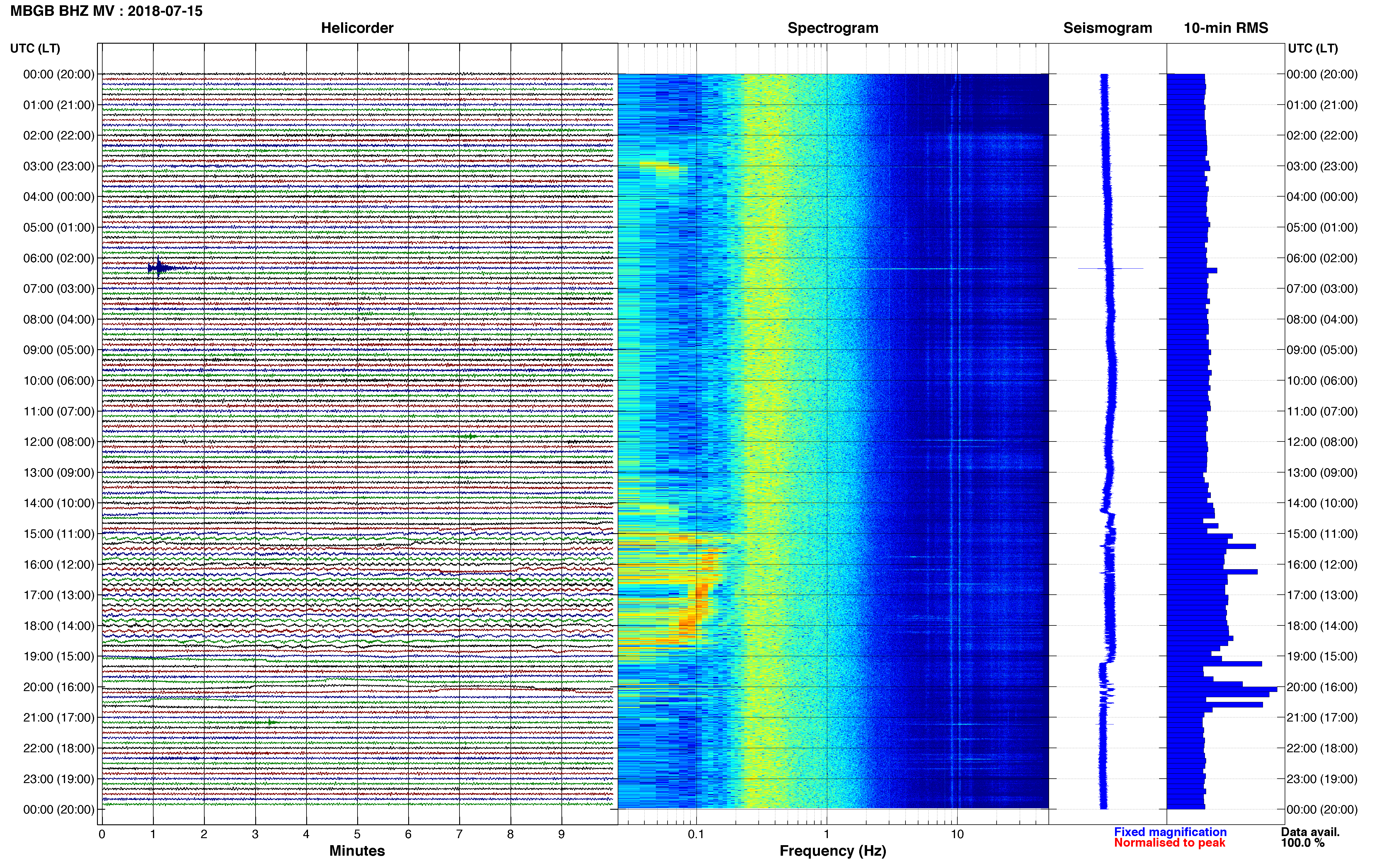Viewport: 1389px width, 868px height.
Task: Click the blue 'Fixed magnification' legend text
Action: pyautogui.click(x=1170, y=832)
